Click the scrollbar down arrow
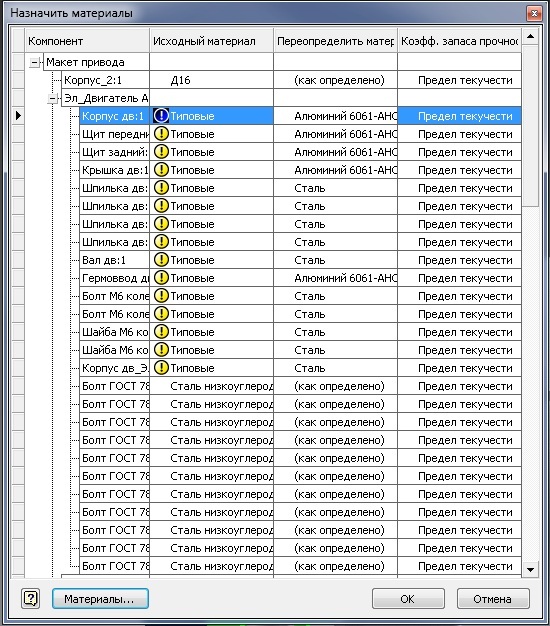This screenshot has height=626, width=550. [x=530, y=570]
